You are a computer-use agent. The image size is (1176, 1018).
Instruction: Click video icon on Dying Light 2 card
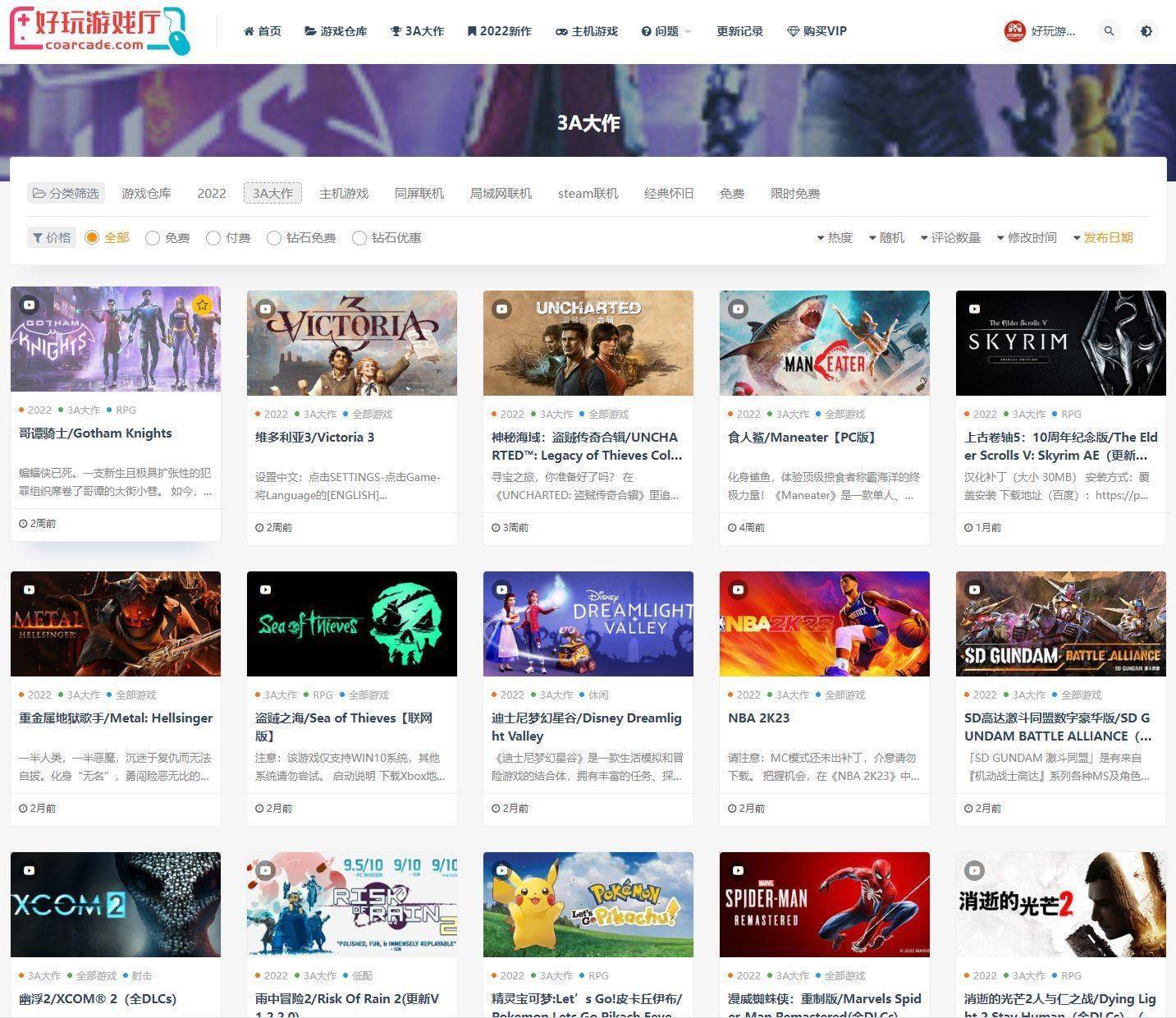[x=974, y=870]
